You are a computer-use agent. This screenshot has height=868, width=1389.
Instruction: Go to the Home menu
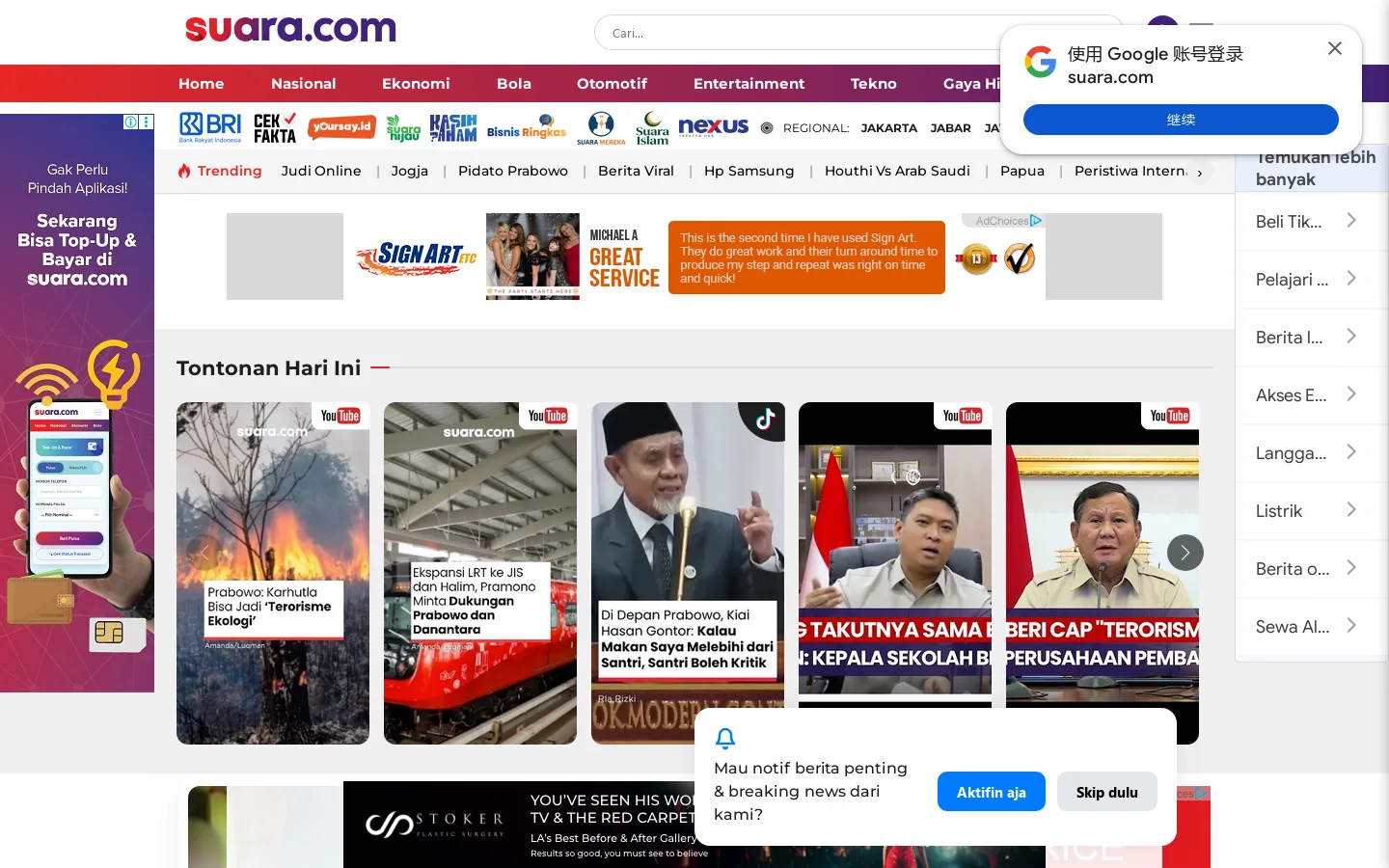coord(201,84)
